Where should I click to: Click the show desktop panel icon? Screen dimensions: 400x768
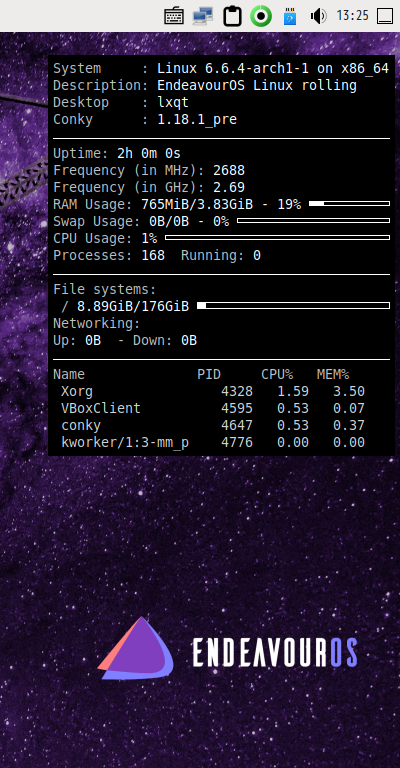pos(385,16)
